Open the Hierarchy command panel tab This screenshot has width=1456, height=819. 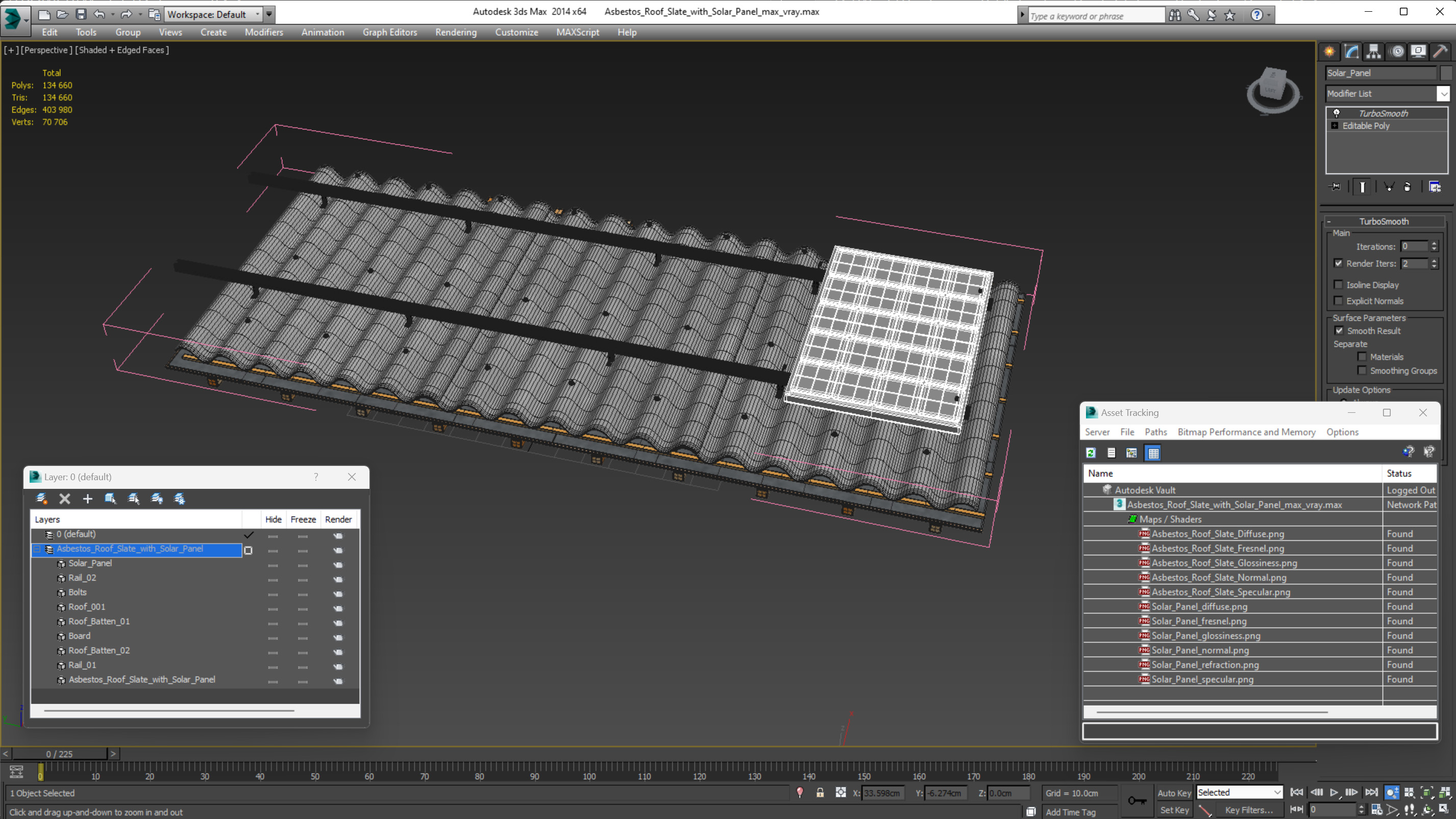1373,52
